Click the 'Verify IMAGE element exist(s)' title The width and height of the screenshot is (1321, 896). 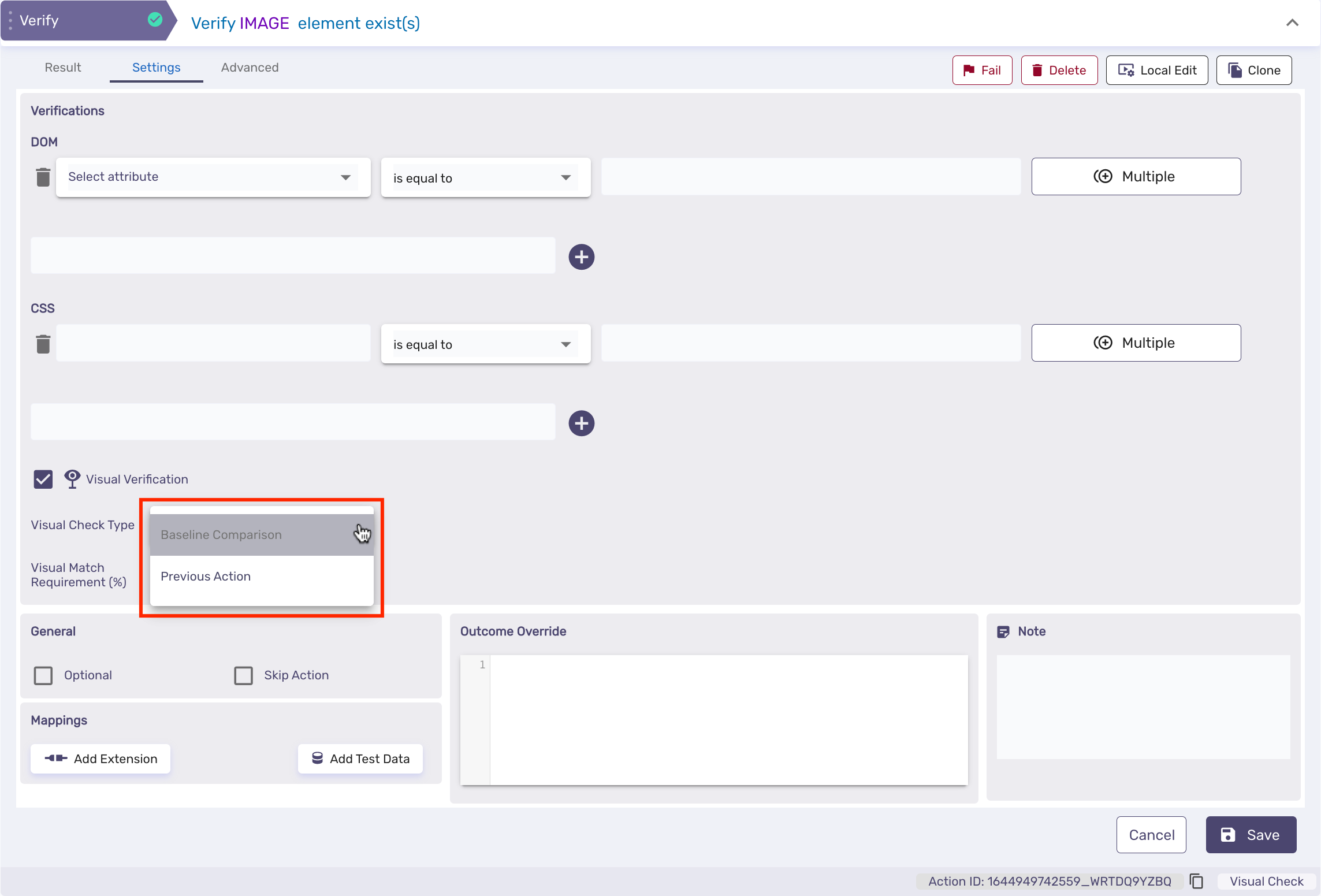pos(306,23)
